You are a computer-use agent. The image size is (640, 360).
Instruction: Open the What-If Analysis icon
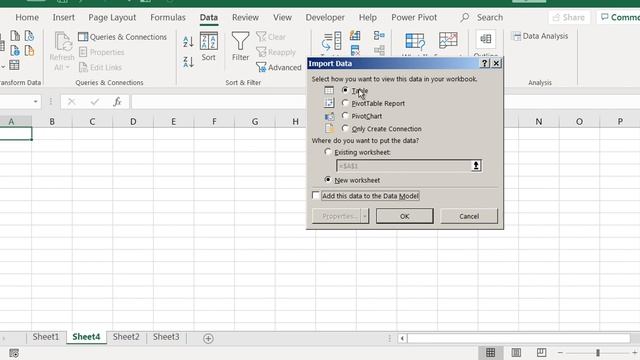click(415, 41)
